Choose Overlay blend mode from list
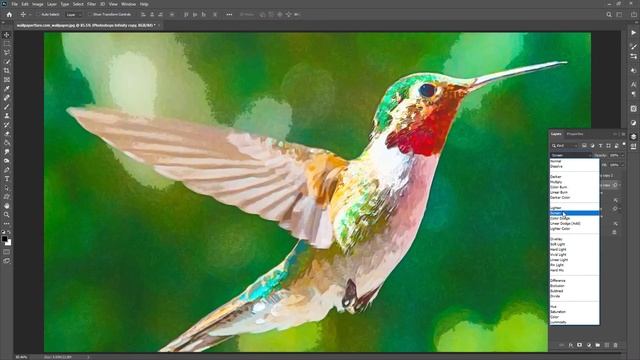The height and width of the screenshot is (360, 640). [x=574, y=239]
